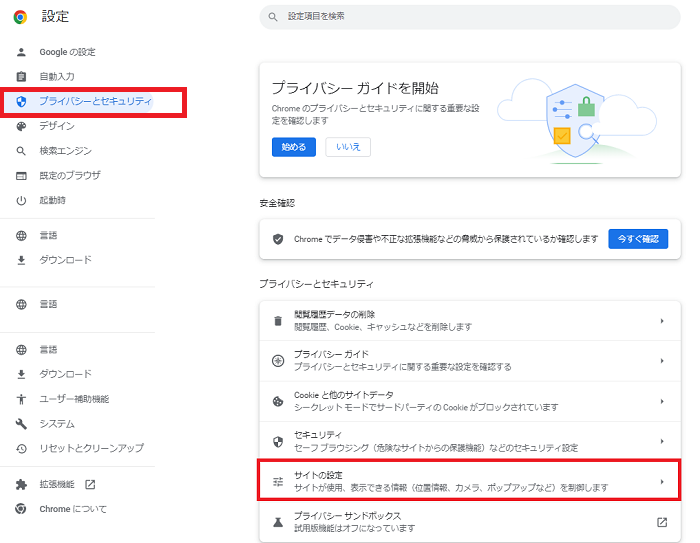Click the wrench icon for システム
The width and height of the screenshot is (700, 543).
(21, 424)
